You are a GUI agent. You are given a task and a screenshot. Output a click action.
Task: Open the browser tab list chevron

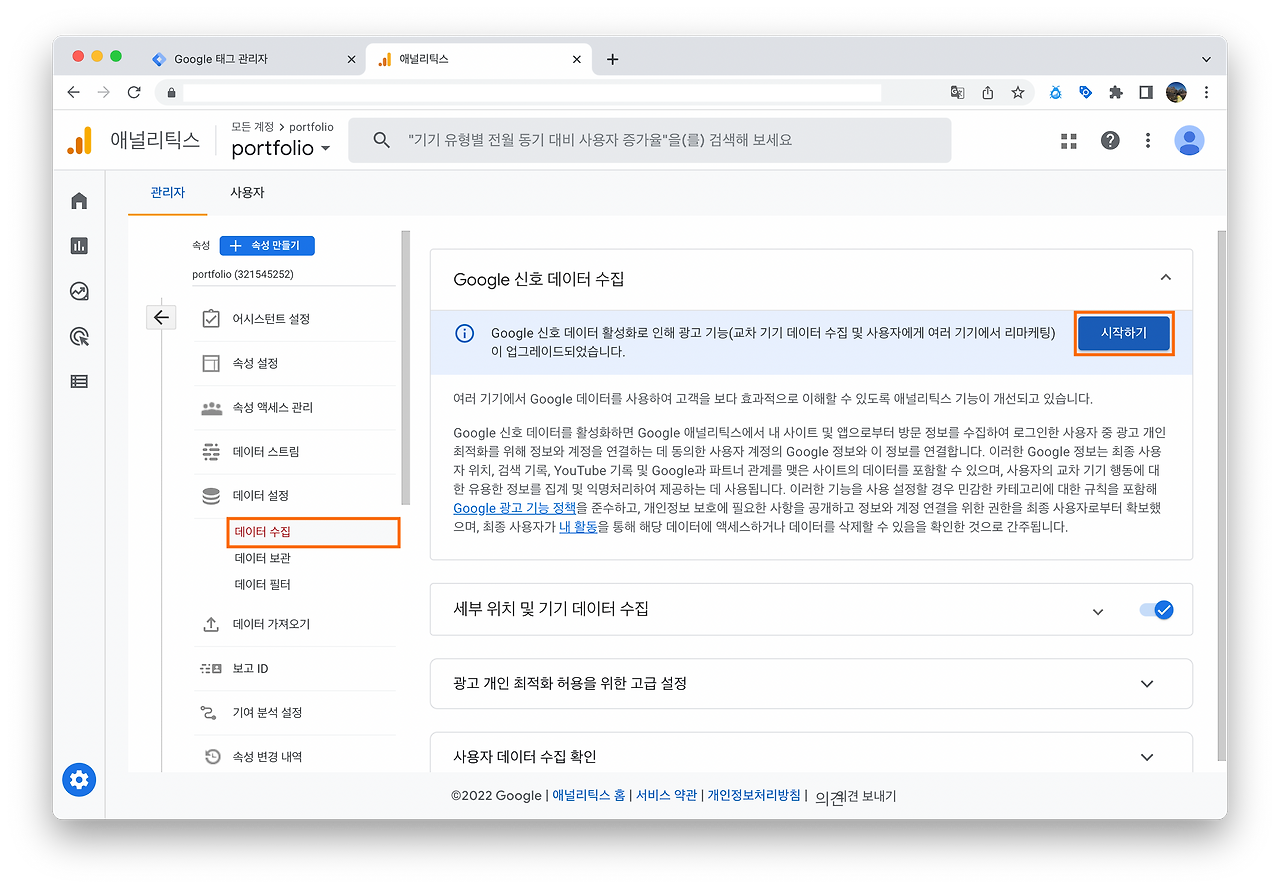[1206, 59]
